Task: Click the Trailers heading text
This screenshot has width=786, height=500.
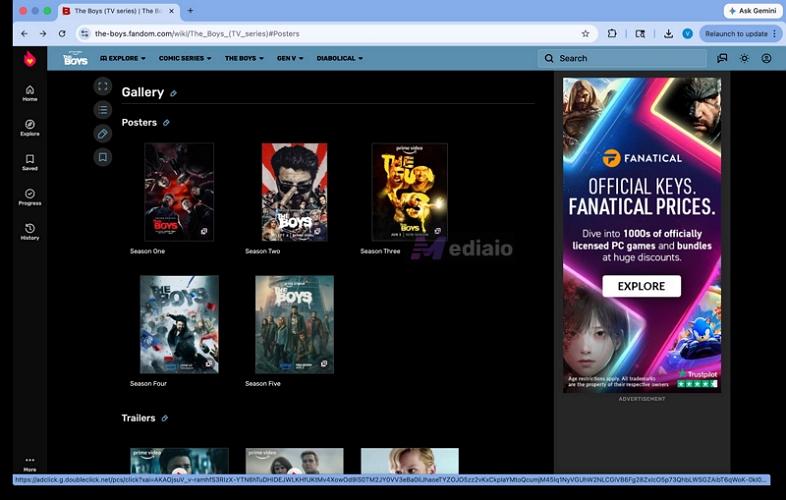Action: point(138,418)
